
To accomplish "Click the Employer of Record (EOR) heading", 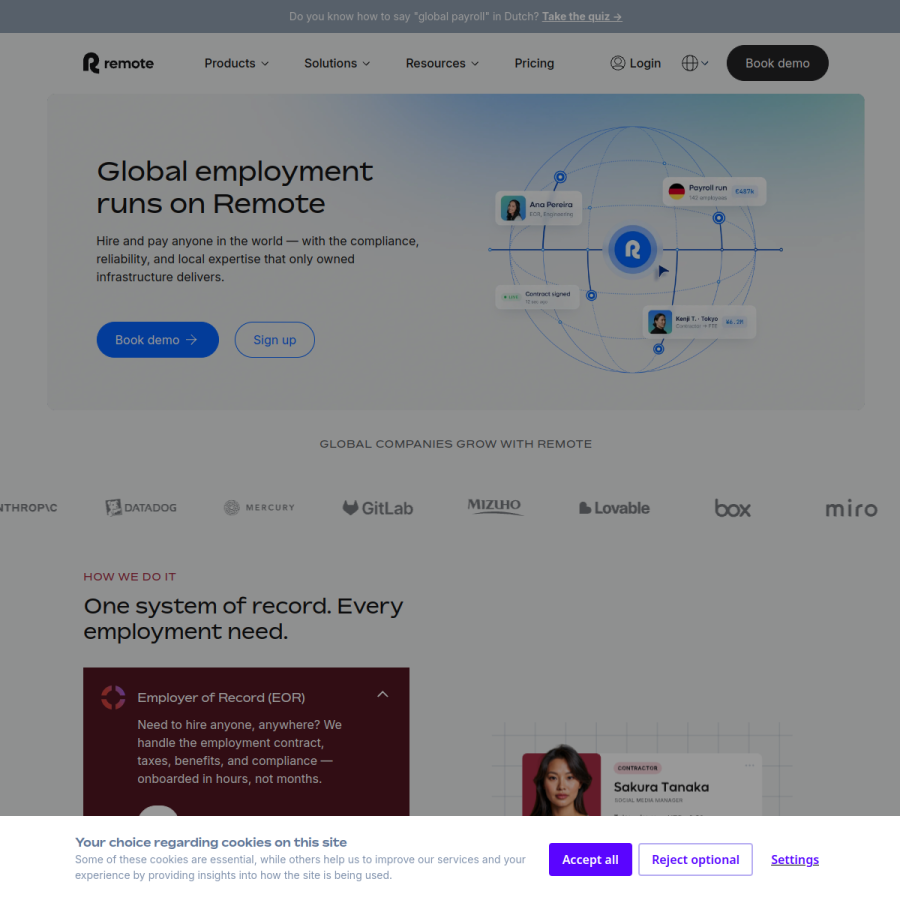I will coord(221,697).
